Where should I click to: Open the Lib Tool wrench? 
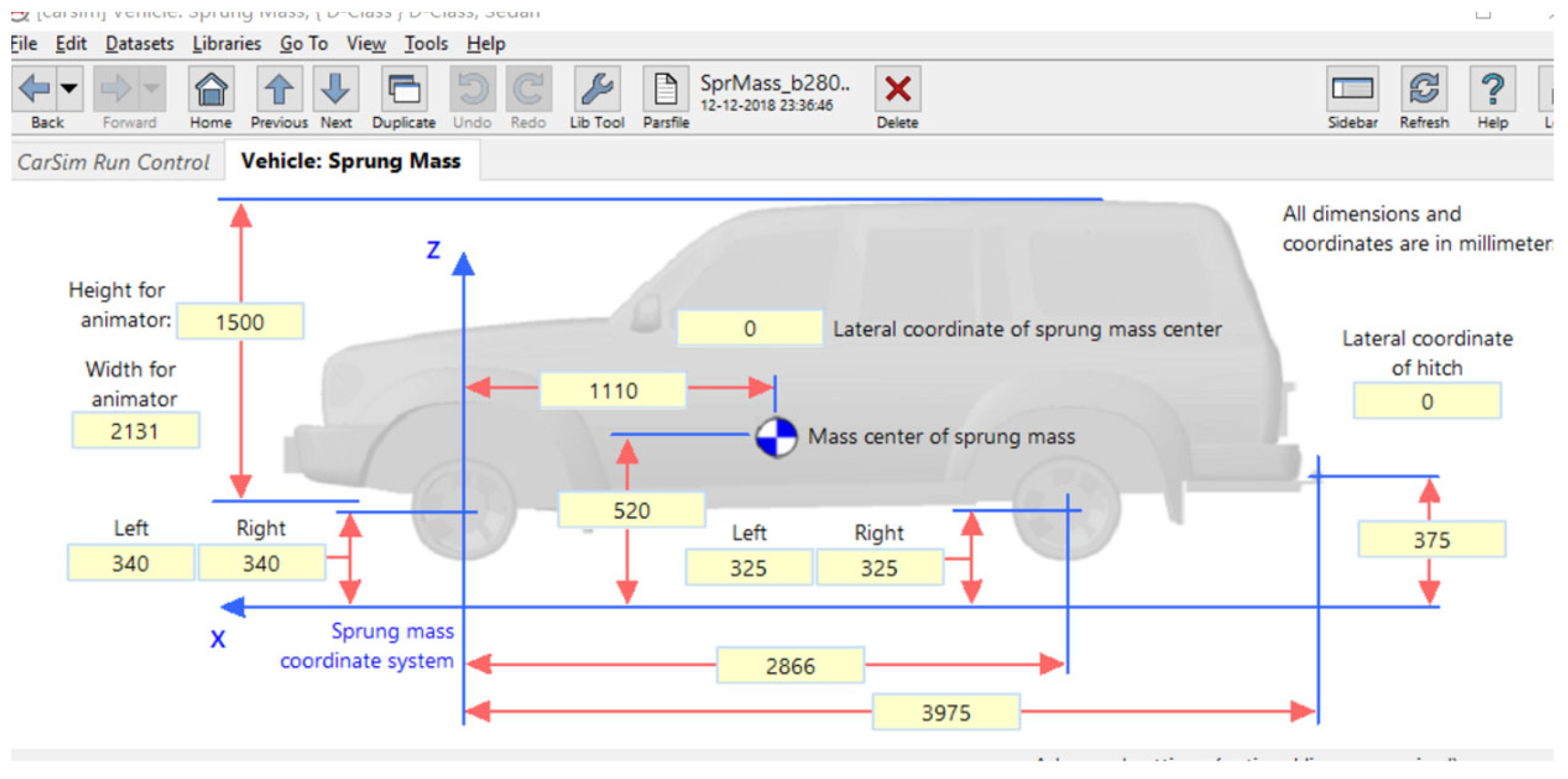click(596, 89)
